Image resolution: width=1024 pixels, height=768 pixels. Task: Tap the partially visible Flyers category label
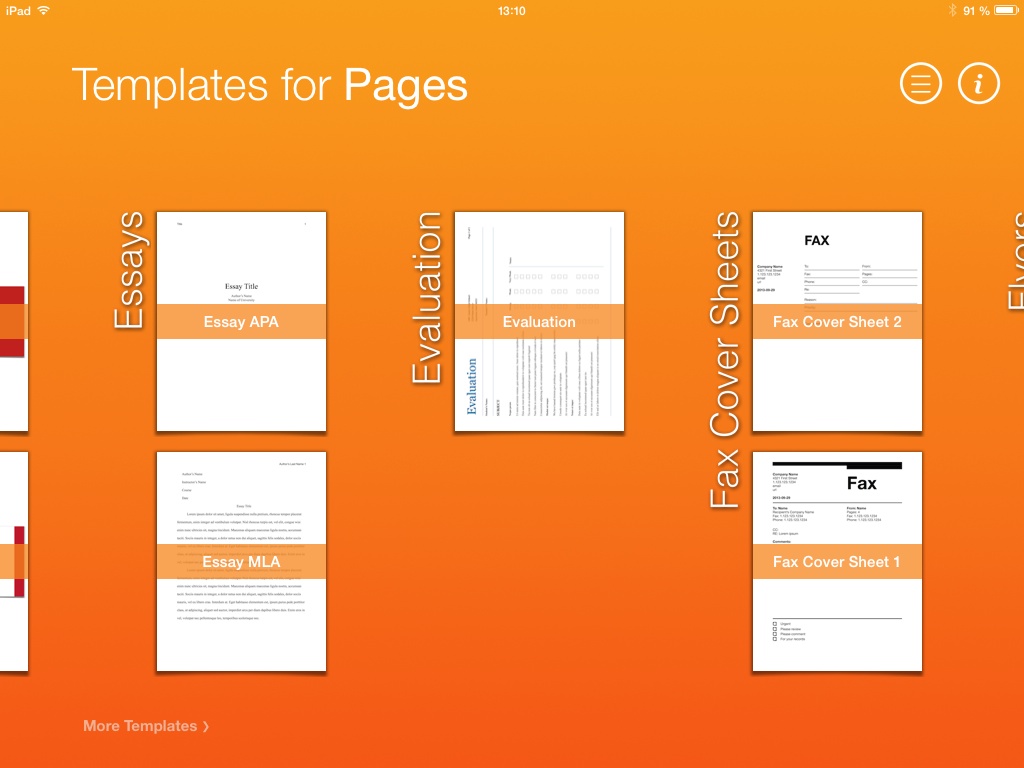click(1015, 260)
